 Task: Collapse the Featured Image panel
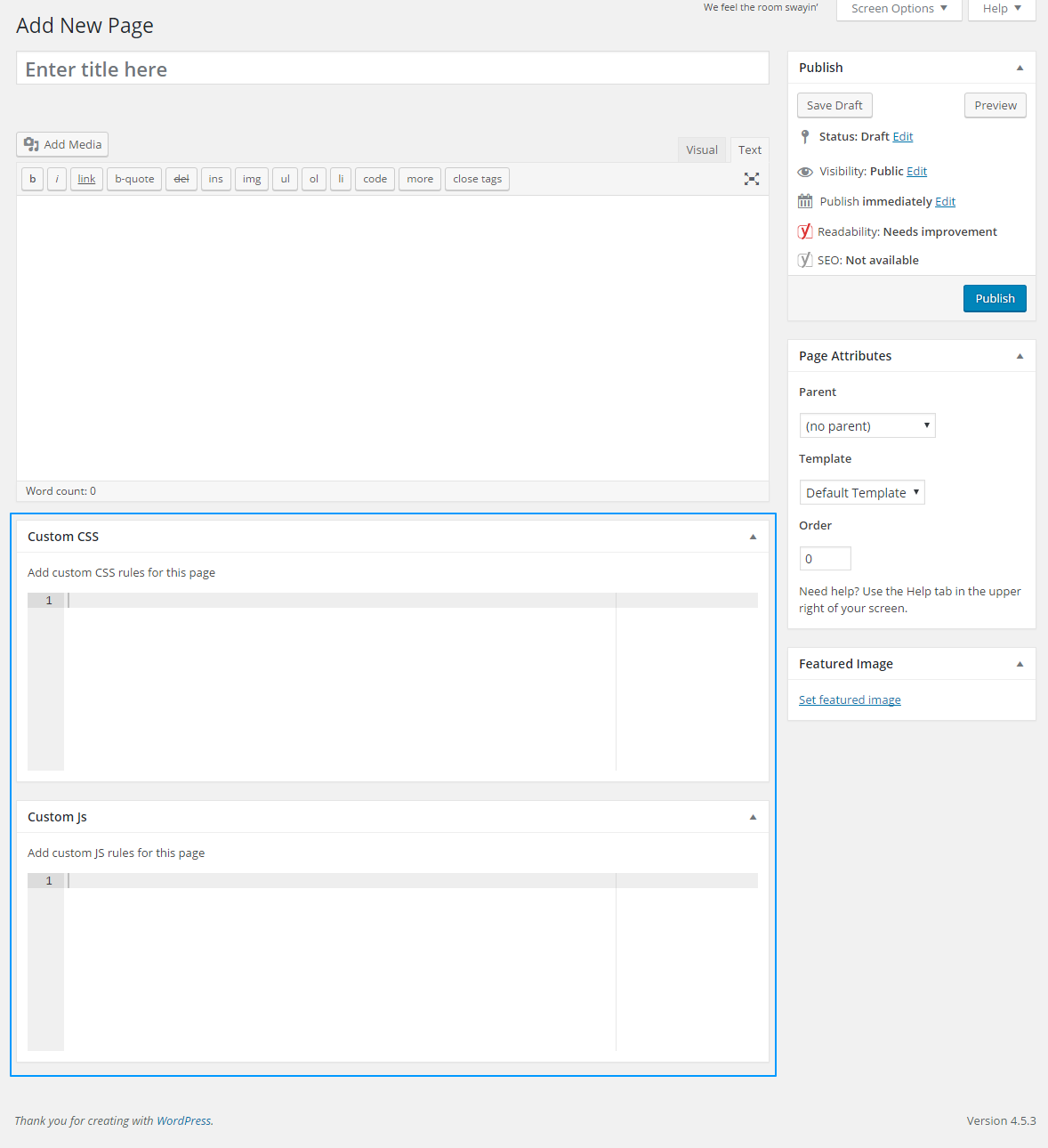click(1020, 664)
